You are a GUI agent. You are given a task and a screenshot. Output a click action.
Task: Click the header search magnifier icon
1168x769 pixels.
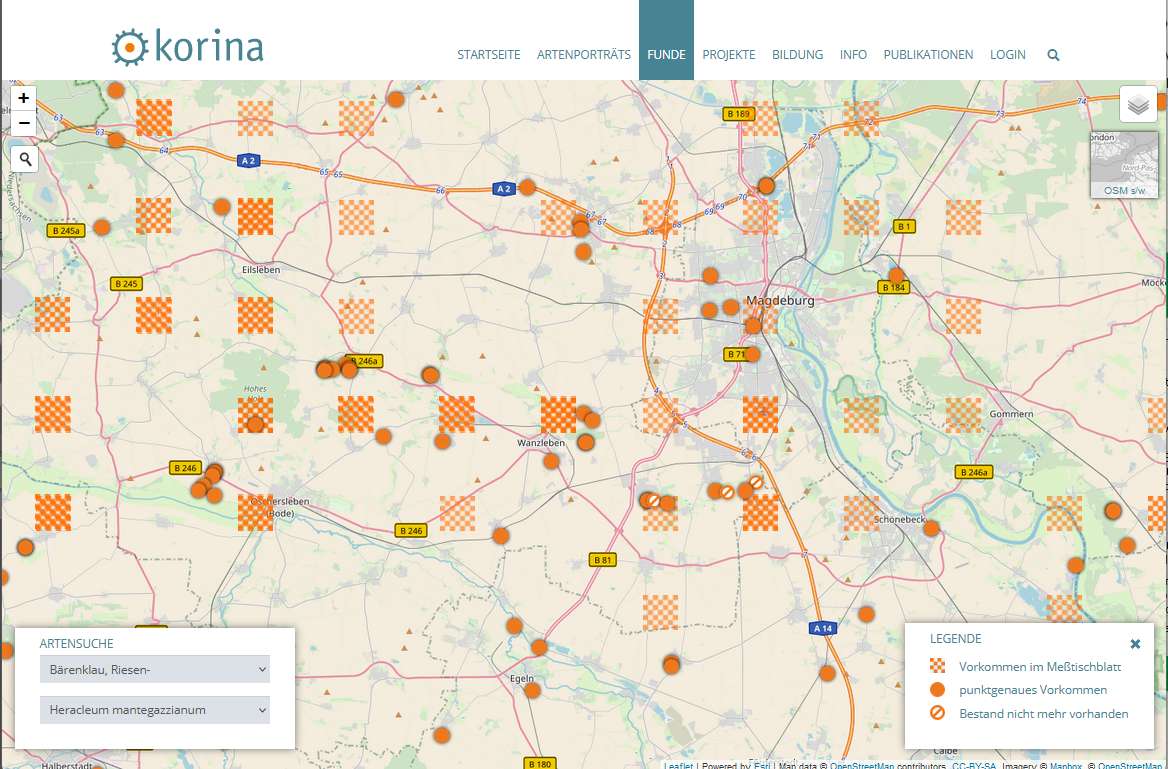pos(1053,55)
